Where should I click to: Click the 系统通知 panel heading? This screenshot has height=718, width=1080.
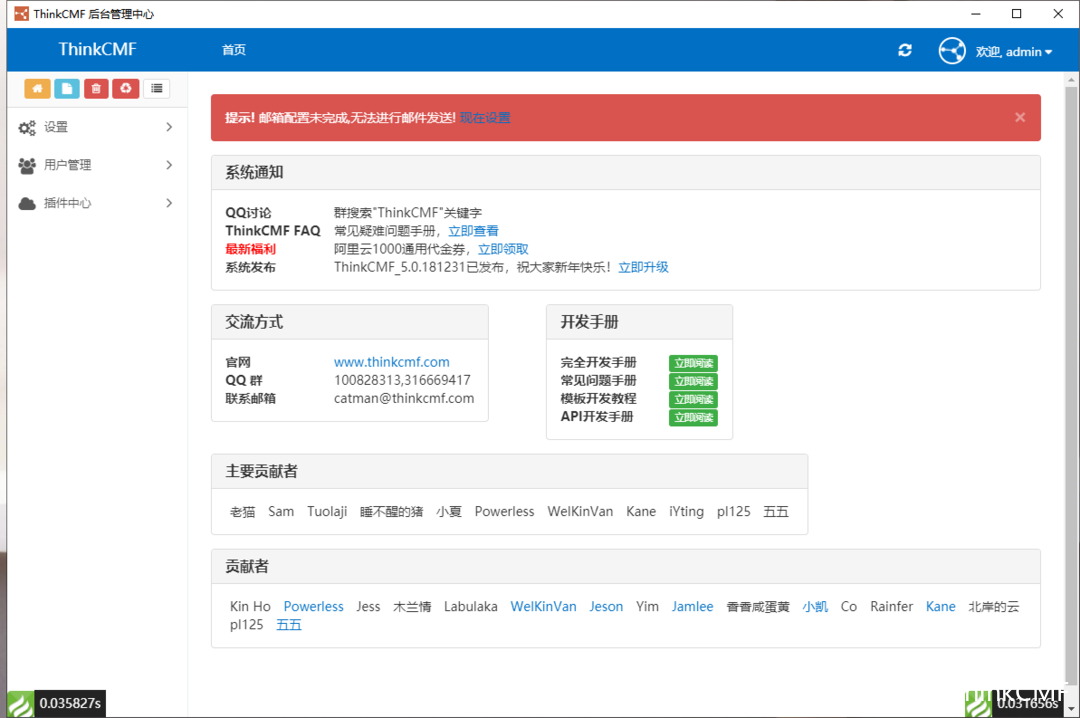tap(254, 172)
